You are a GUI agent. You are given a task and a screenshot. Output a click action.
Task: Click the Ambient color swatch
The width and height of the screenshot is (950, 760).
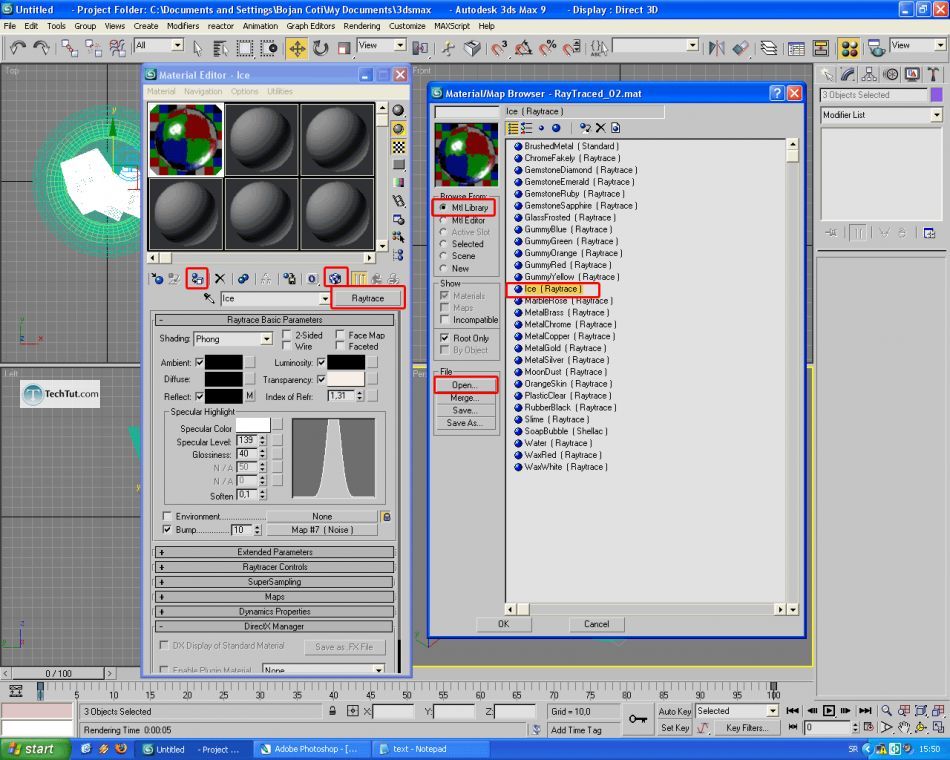(224, 362)
